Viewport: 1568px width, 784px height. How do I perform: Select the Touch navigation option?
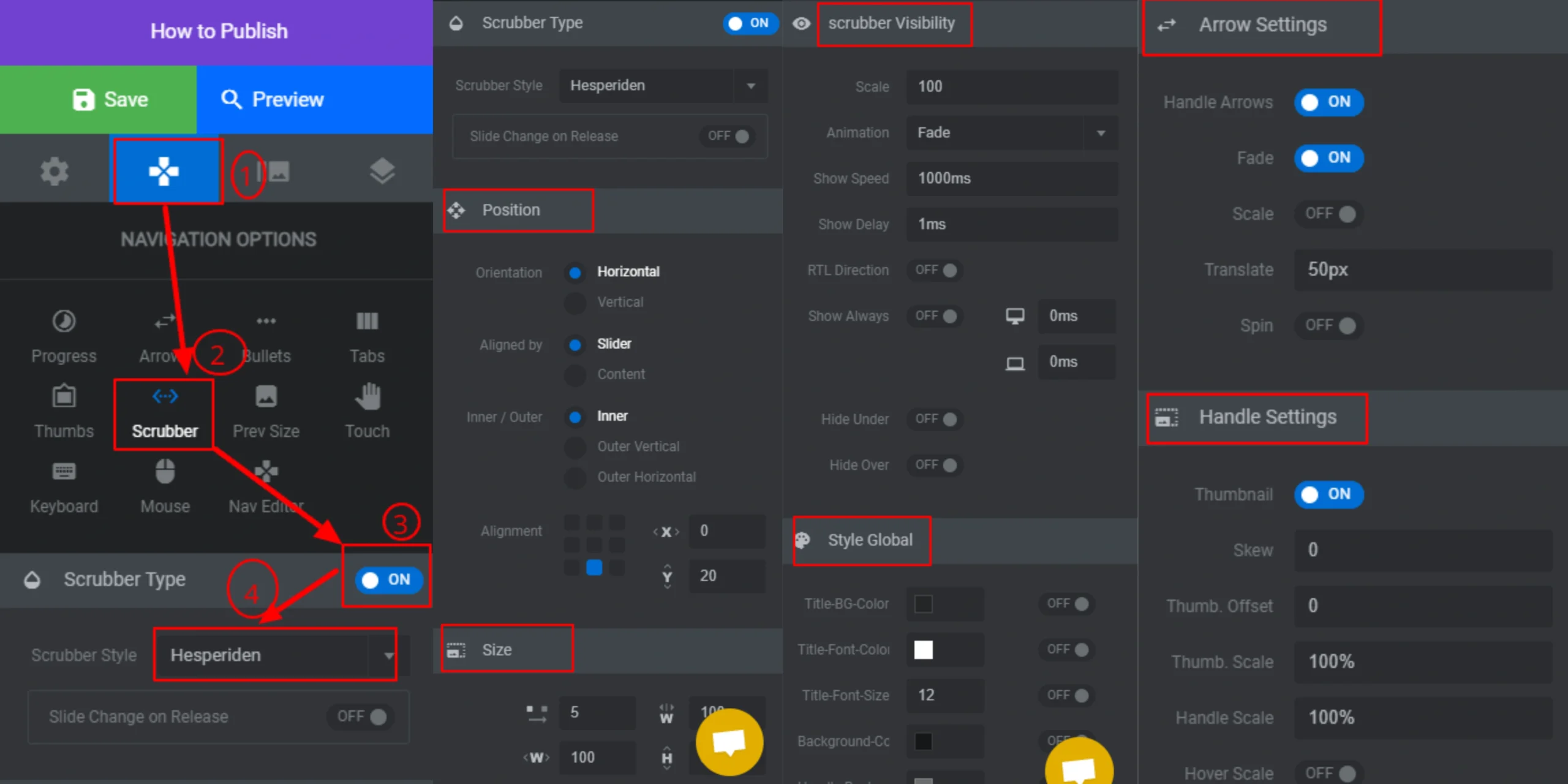pos(367,412)
